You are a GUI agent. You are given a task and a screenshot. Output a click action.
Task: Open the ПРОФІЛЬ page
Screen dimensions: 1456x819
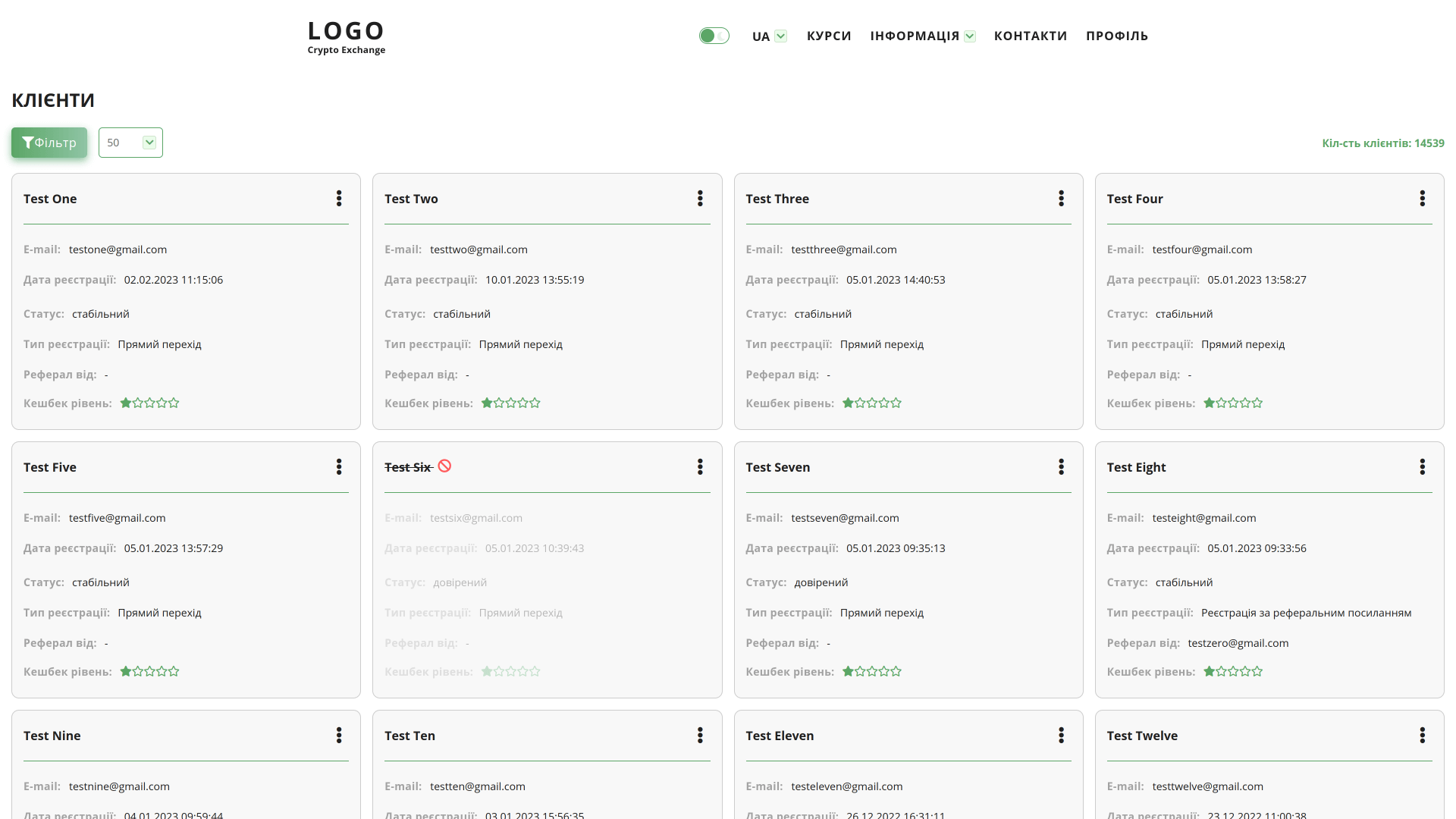(1117, 36)
